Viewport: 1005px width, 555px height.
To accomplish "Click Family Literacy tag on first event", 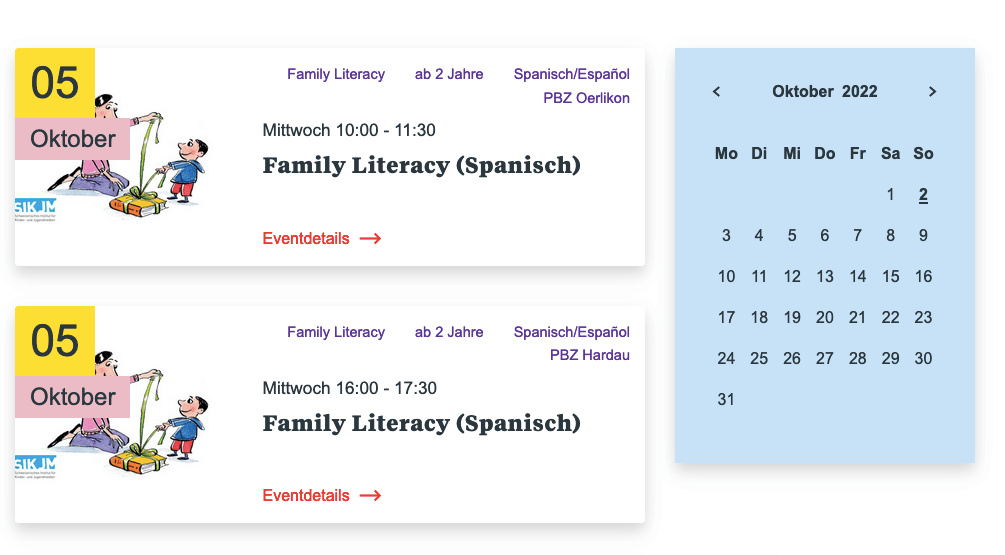I will 336,74.
